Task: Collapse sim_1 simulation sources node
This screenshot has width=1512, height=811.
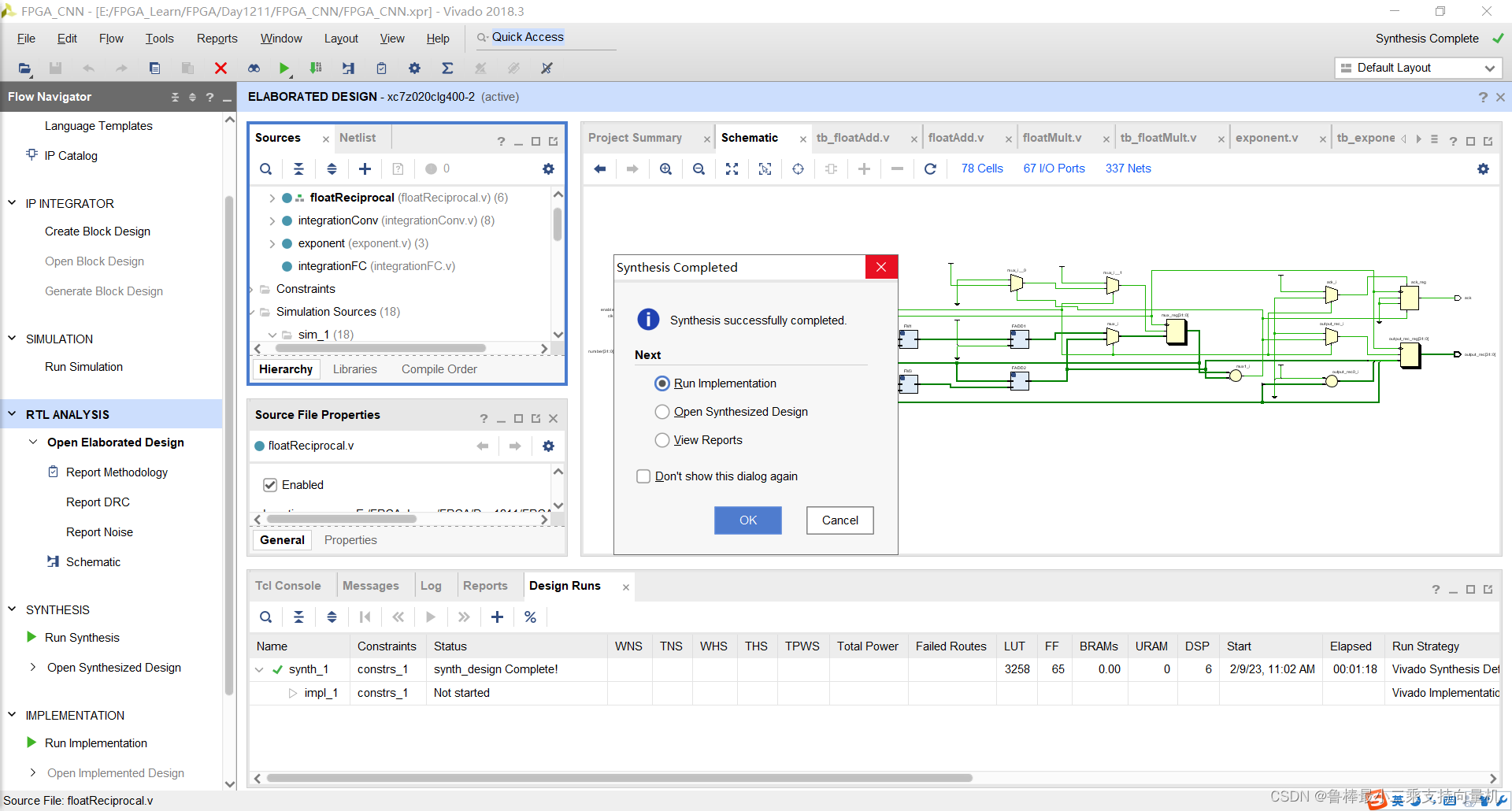Action: click(x=272, y=335)
